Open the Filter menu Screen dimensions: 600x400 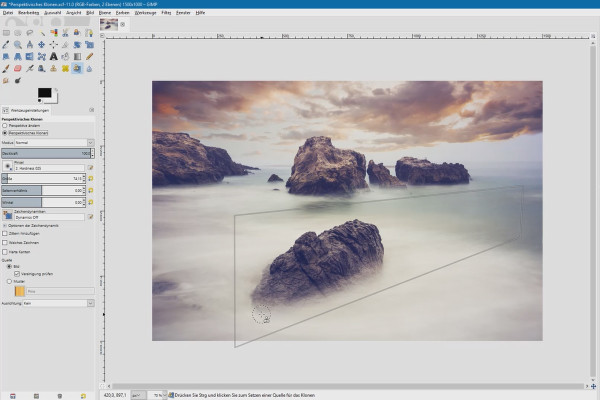(166, 13)
